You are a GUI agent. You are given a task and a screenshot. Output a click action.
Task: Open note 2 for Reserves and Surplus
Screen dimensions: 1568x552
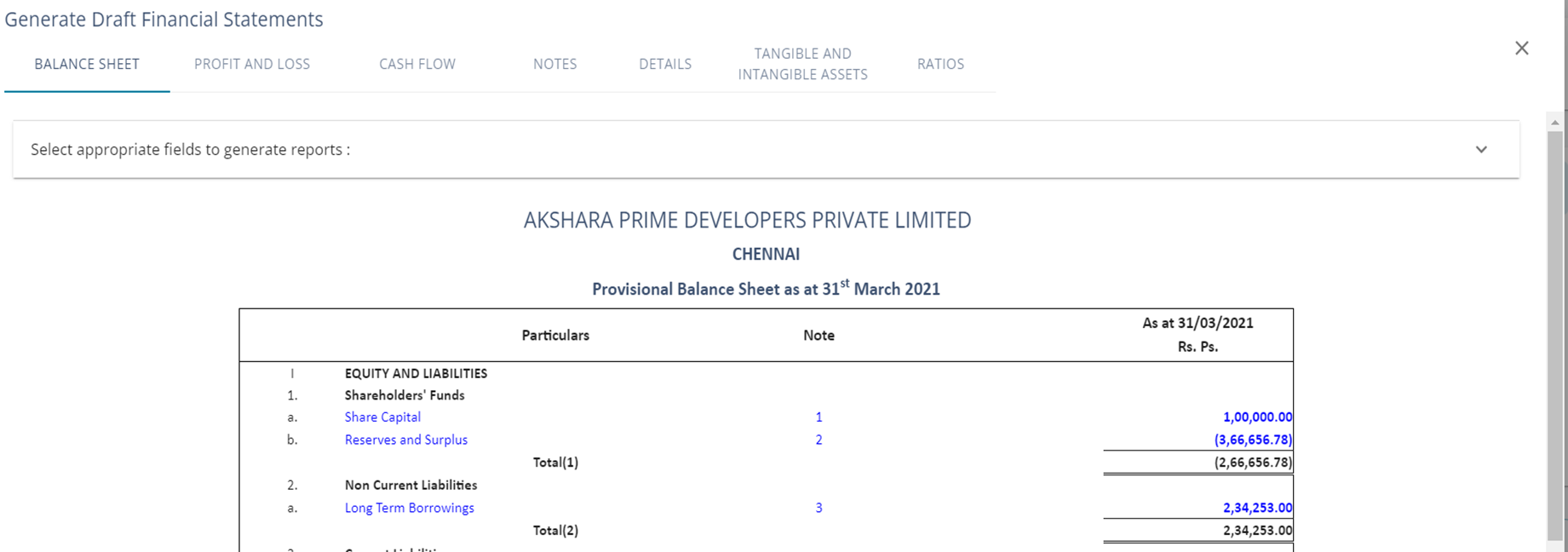(818, 440)
